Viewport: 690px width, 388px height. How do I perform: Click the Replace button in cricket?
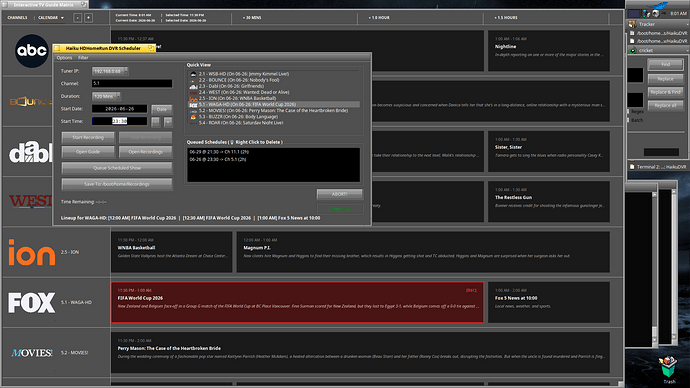point(665,79)
